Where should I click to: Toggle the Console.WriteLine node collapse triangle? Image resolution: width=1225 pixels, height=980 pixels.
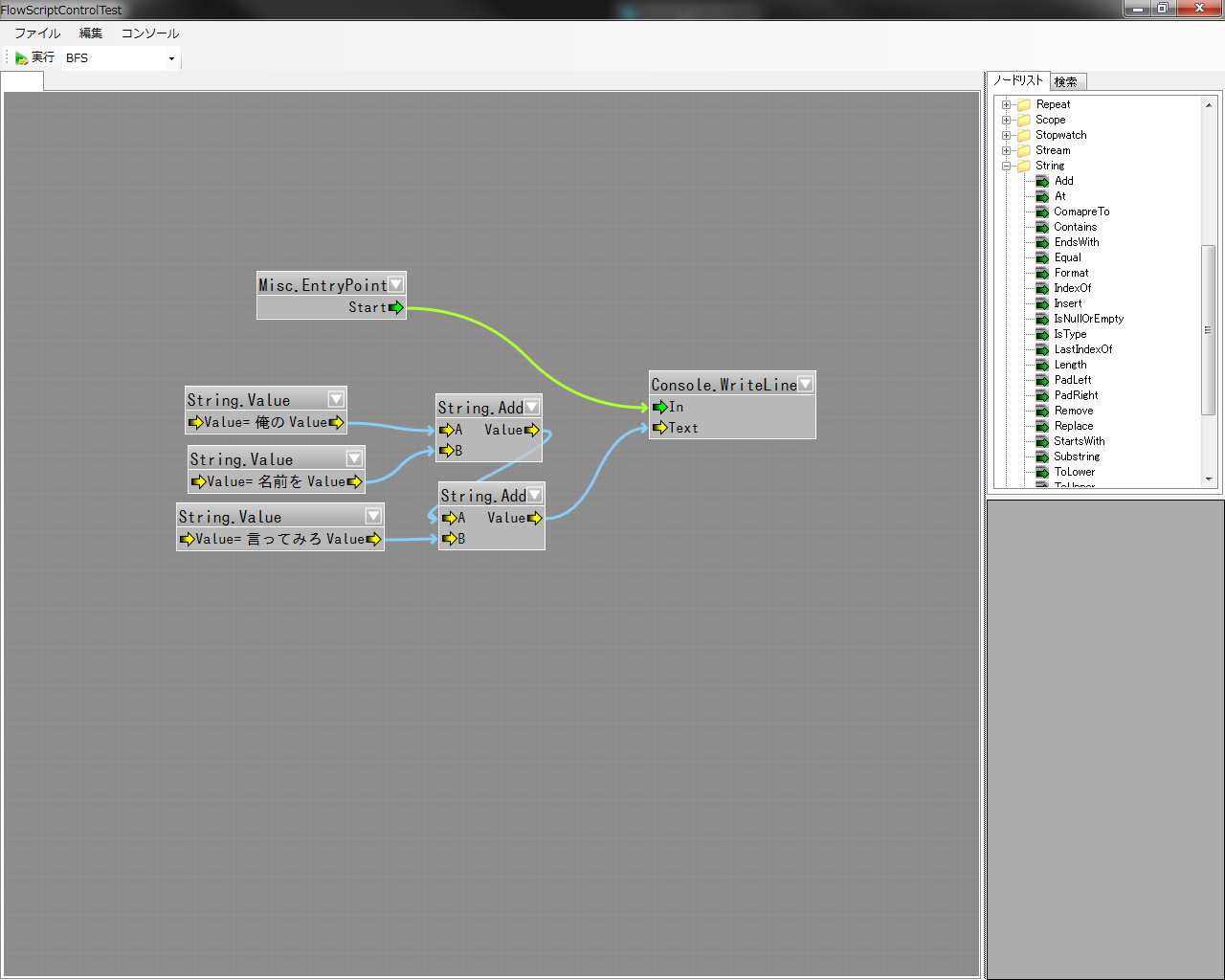pyautogui.click(x=806, y=384)
